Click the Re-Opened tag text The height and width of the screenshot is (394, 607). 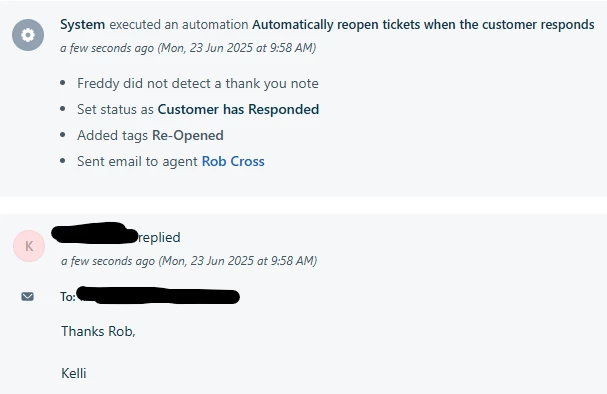(x=188, y=135)
